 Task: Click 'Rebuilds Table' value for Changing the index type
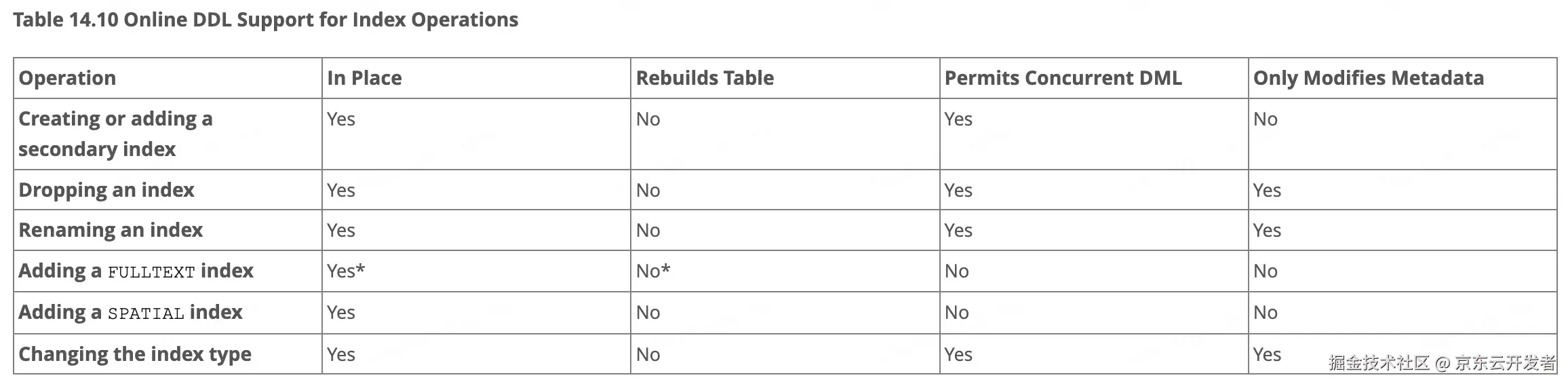[648, 355]
